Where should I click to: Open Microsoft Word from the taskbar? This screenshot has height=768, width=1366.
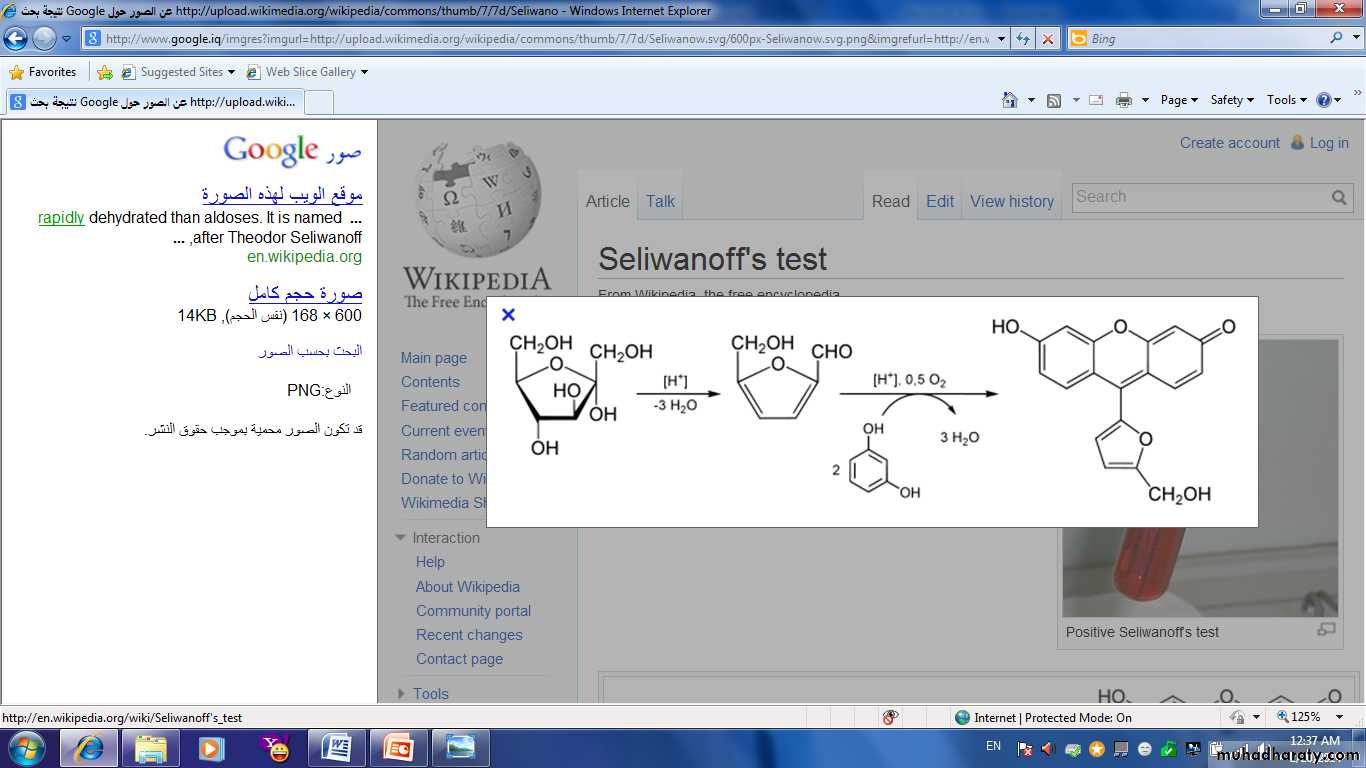tap(336, 748)
